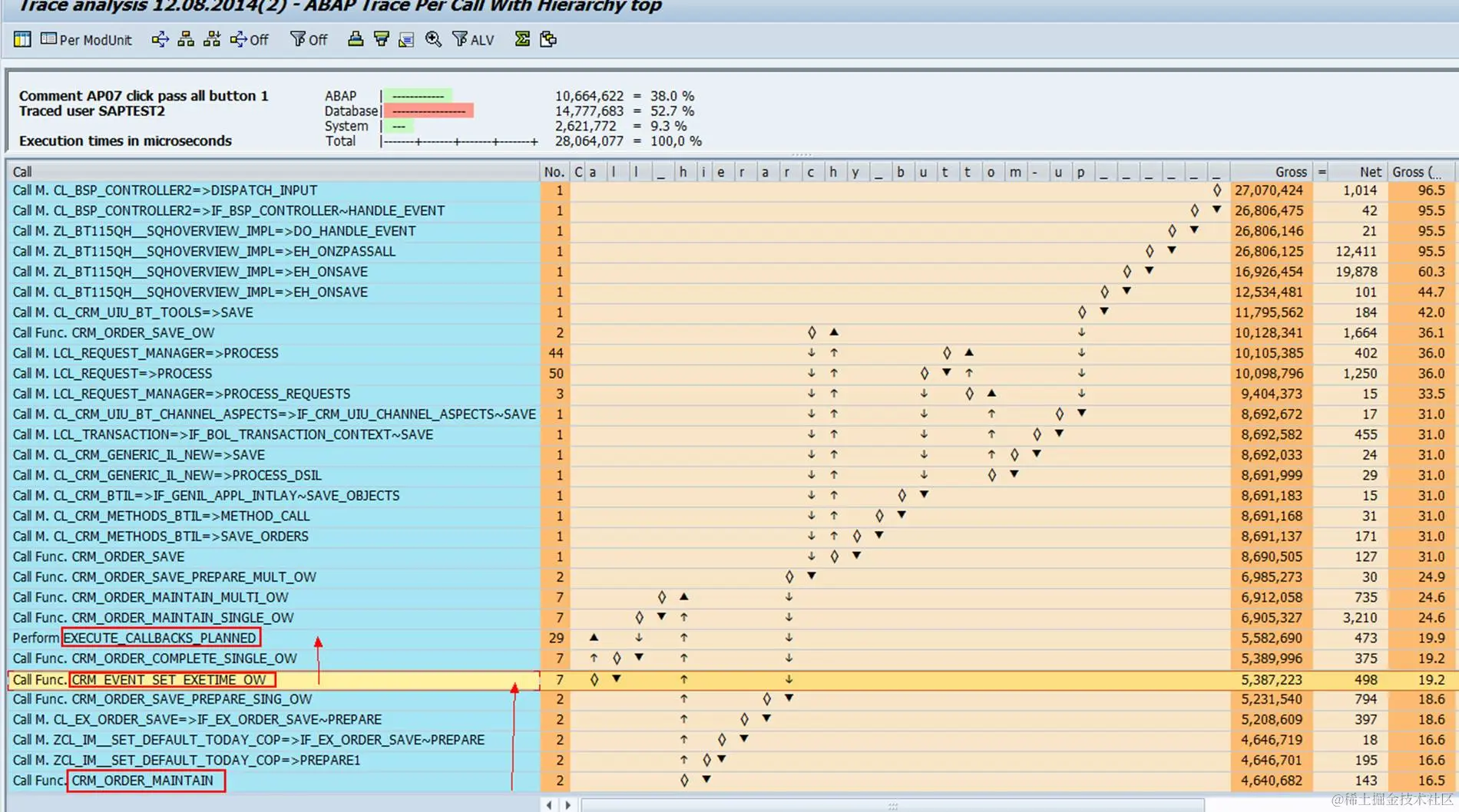Screen dimensions: 1459x812
Task: Select the detail zoom magnifier tool
Action: coord(432,39)
